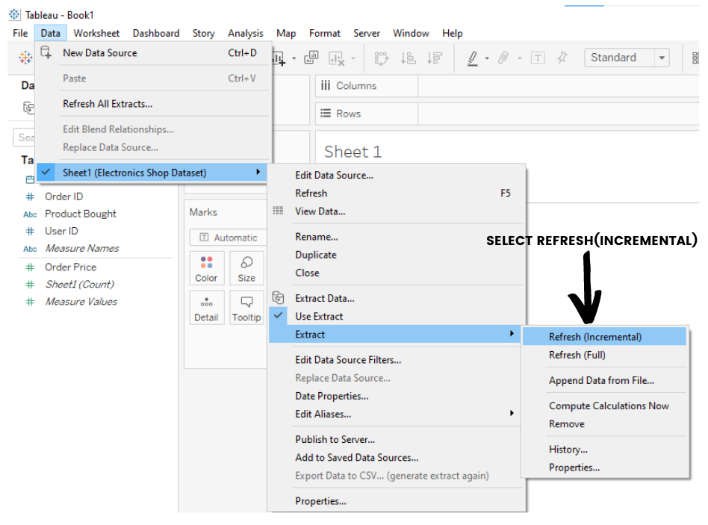
Task: Open the Worksheet menu
Action: 97,33
